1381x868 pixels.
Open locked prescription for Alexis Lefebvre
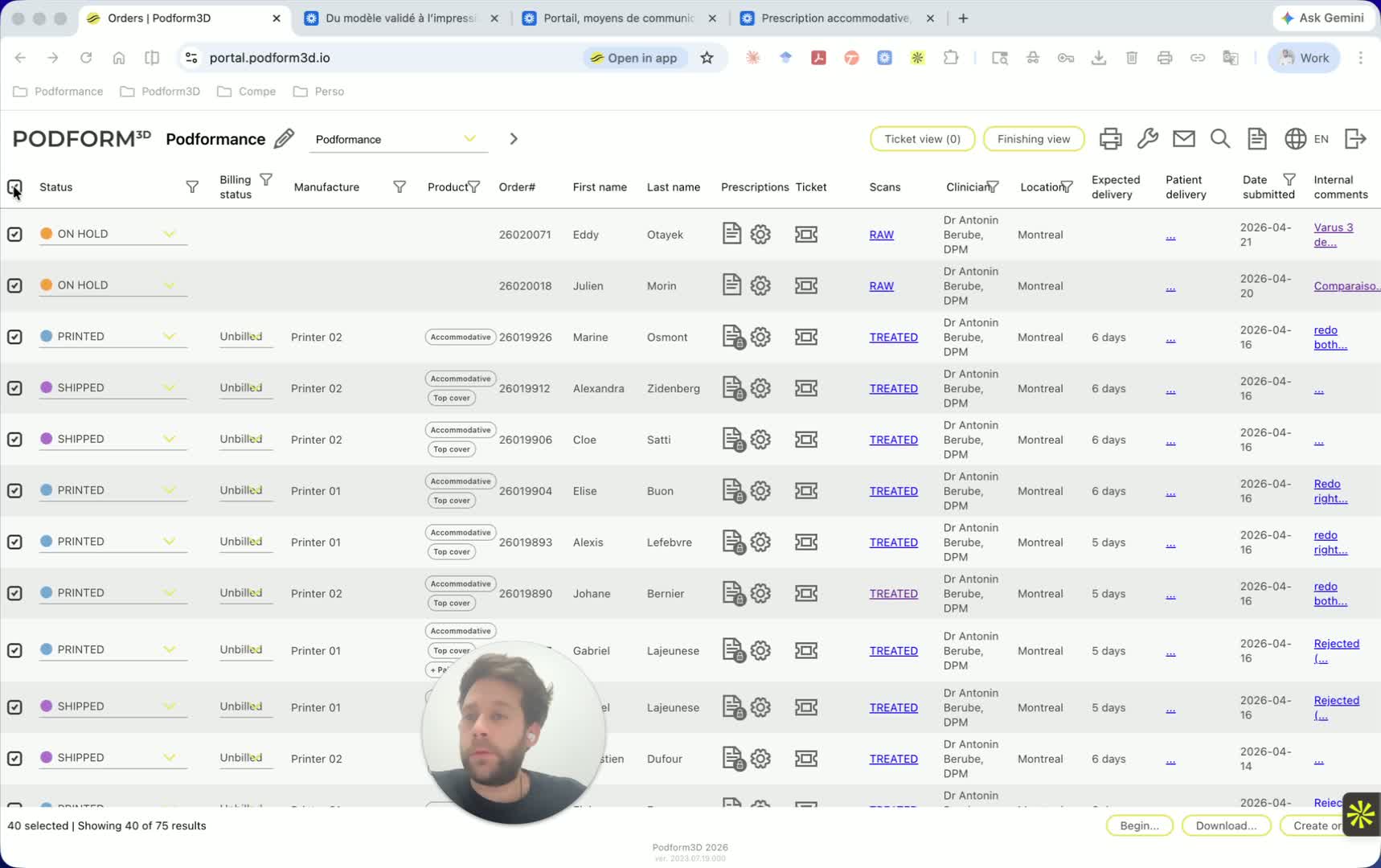(733, 542)
